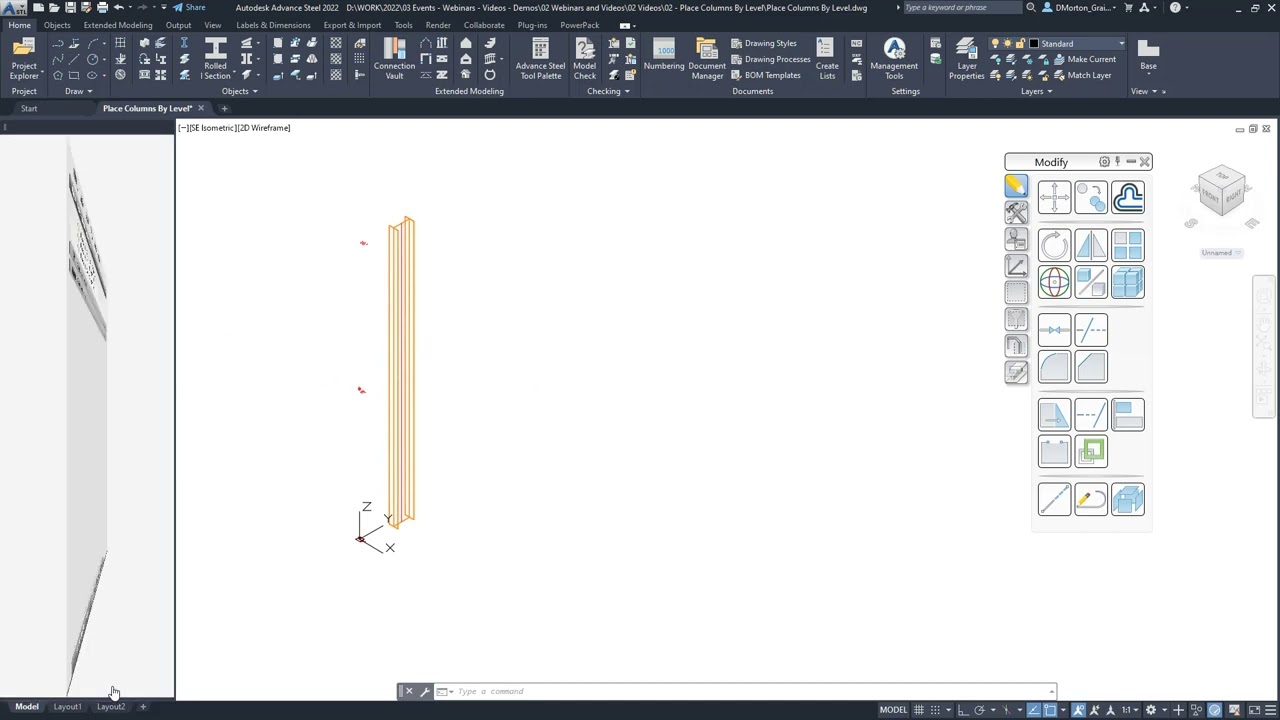
Task: Toggle snap mode in the status bar
Action: 935,710
